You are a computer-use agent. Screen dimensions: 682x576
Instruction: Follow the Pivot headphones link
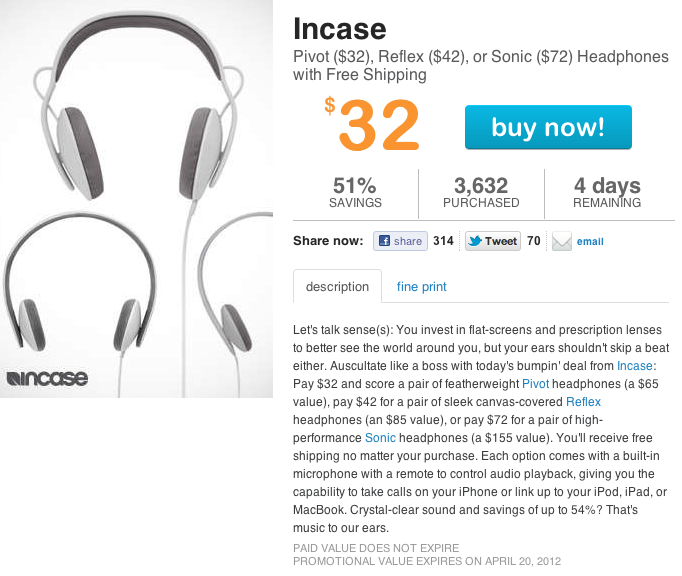pos(536,383)
